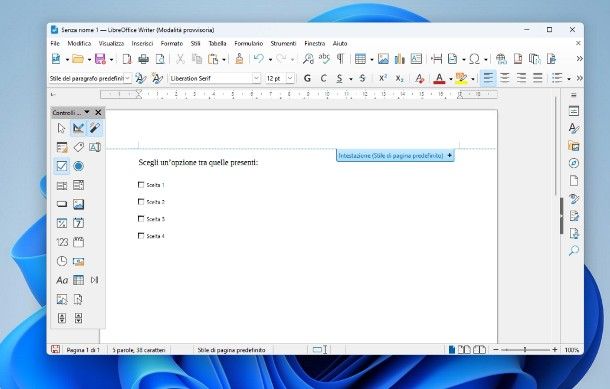The height and width of the screenshot is (389, 610).
Task: Select the Aa label/group box control
Action: pyautogui.click(x=61, y=280)
